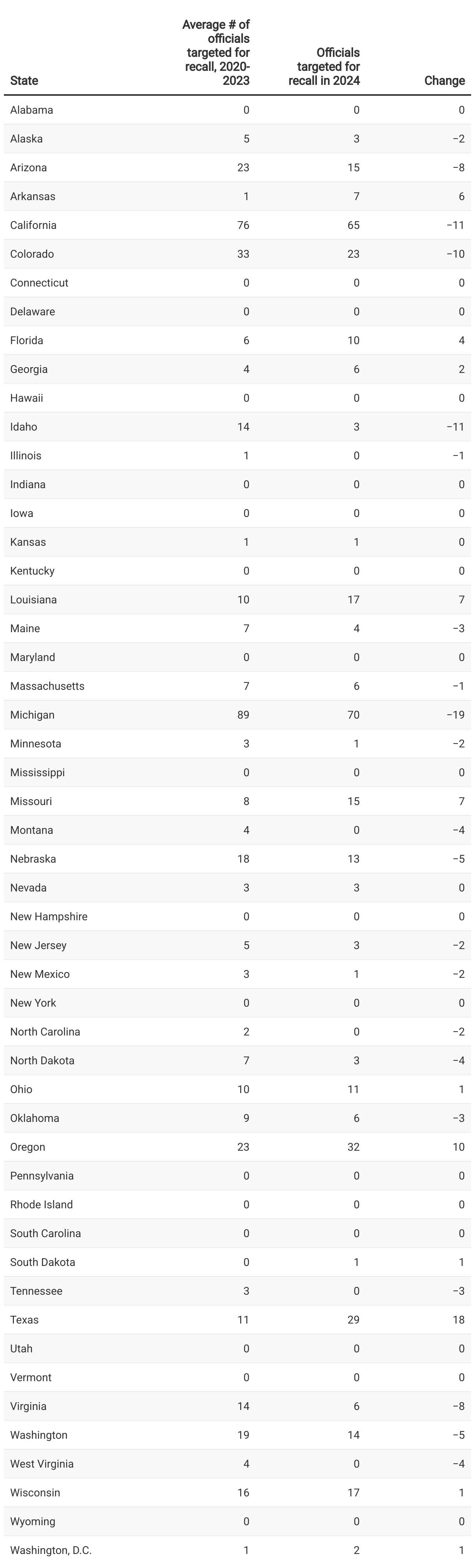Click Texas's 2024 value of 29
The width and height of the screenshot is (475, 1568).
coord(353,1320)
